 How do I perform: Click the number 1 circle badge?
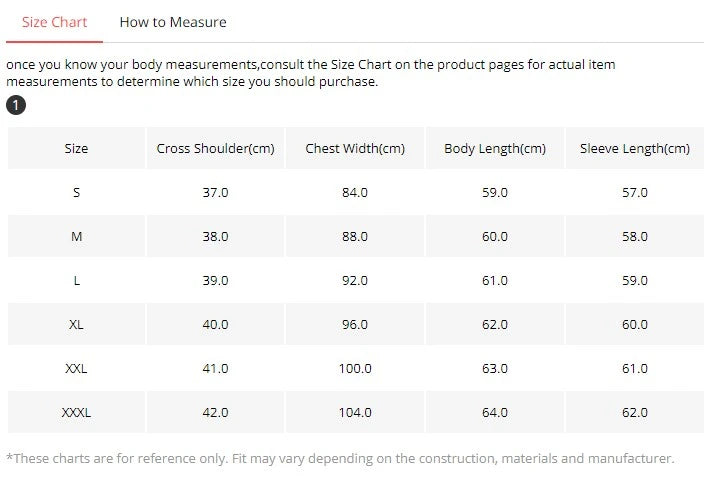(x=16, y=105)
